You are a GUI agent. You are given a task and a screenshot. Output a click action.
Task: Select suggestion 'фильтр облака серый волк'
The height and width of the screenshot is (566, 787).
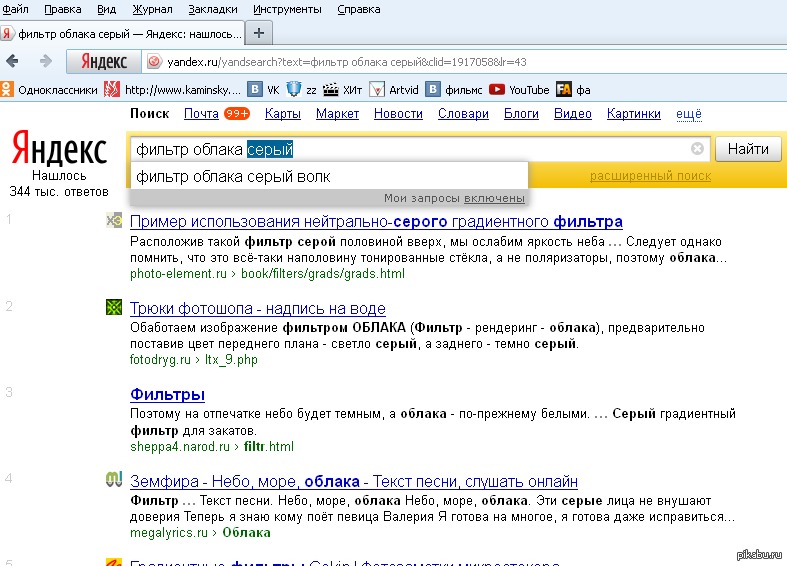(233, 177)
